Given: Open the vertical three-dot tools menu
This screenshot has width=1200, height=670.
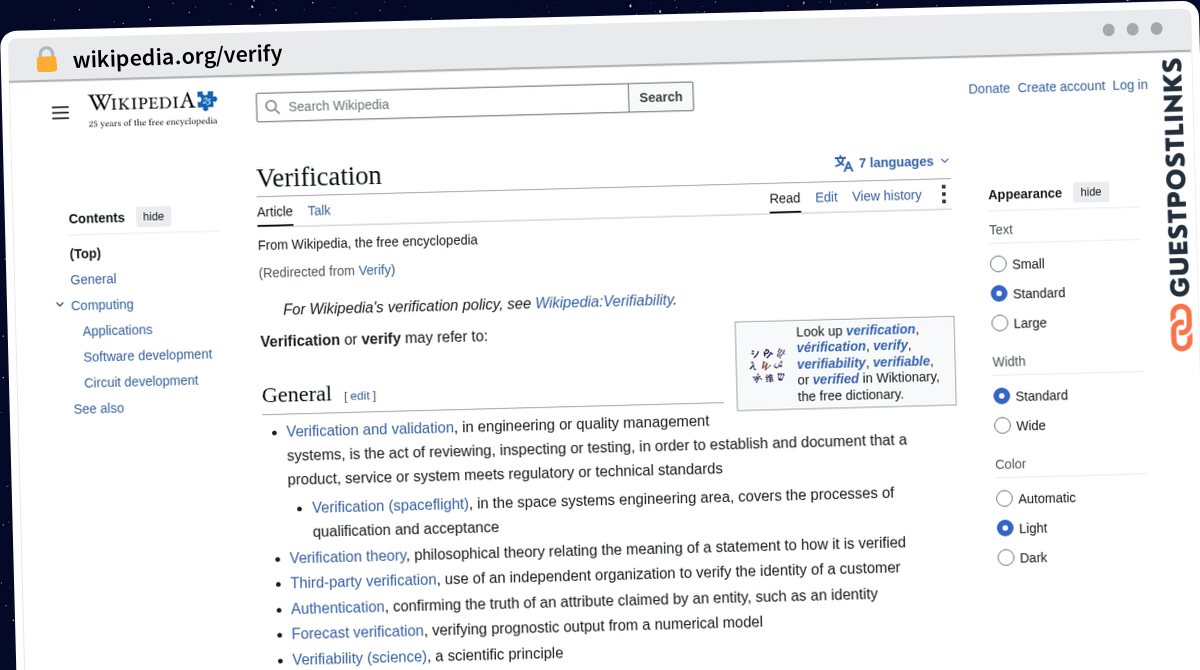Looking at the screenshot, I should (x=943, y=194).
